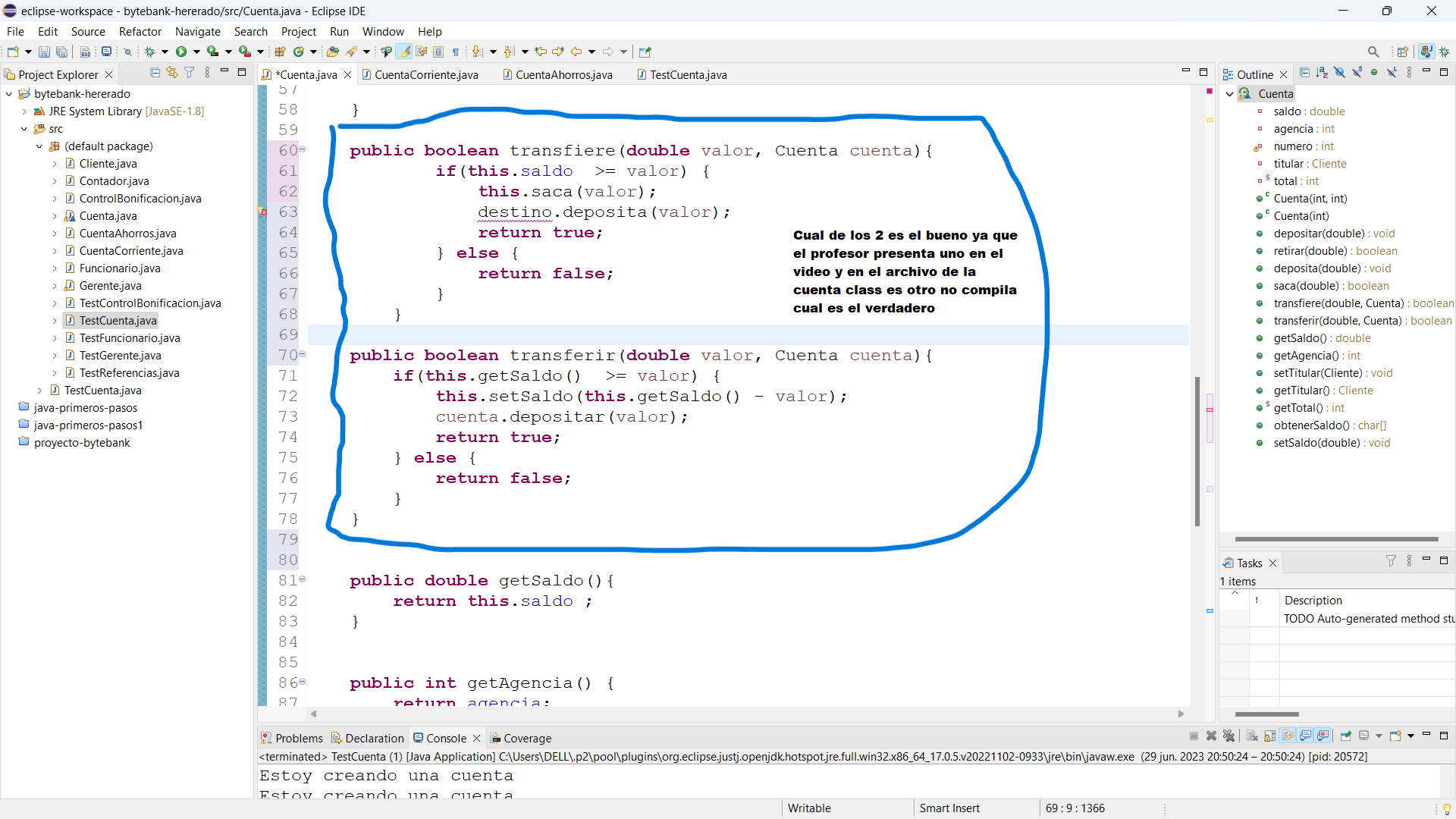Click the TestCuenta.java file in explorer
The image size is (1456, 819).
(118, 320)
